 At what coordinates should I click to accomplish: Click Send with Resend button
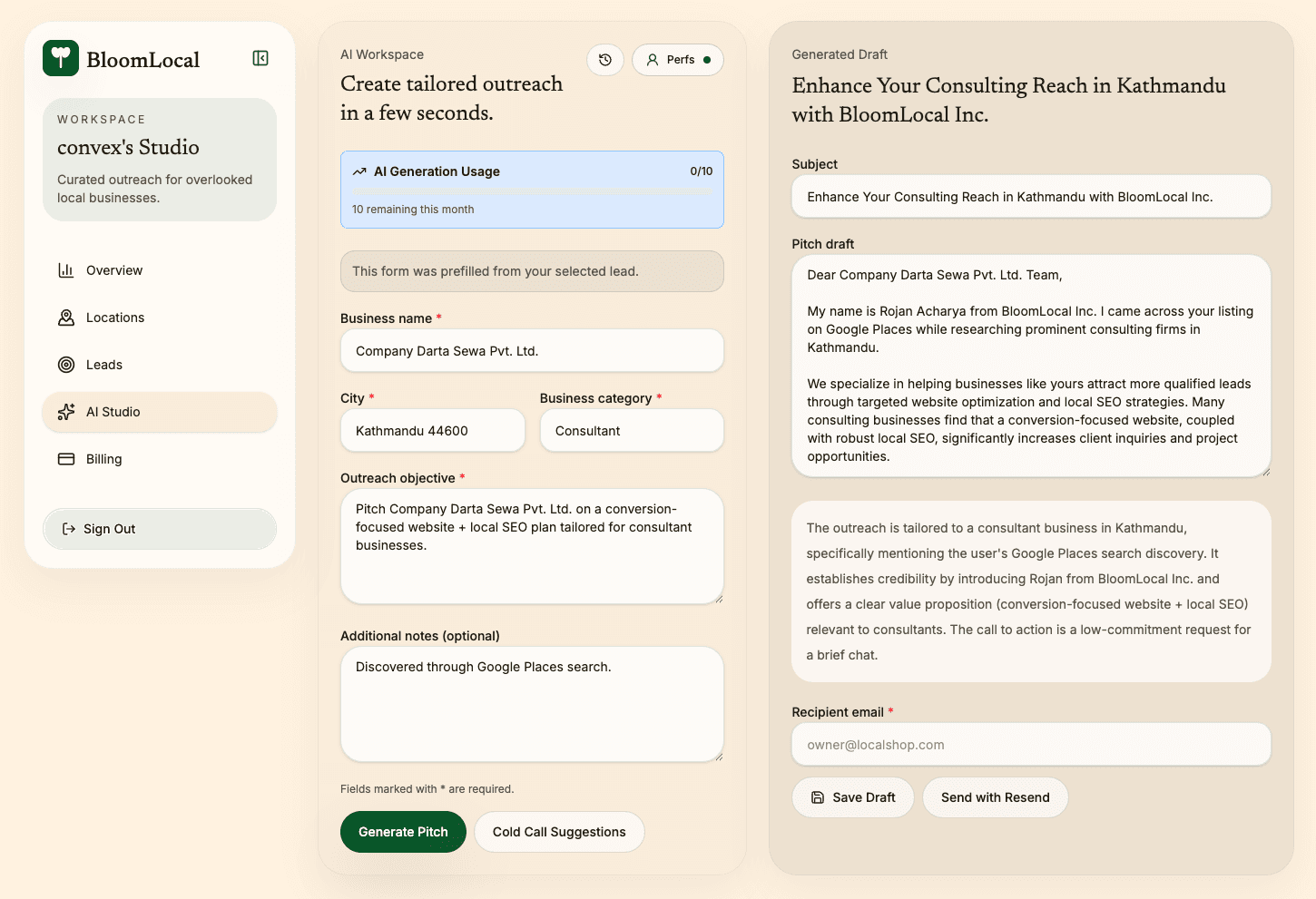coord(995,797)
